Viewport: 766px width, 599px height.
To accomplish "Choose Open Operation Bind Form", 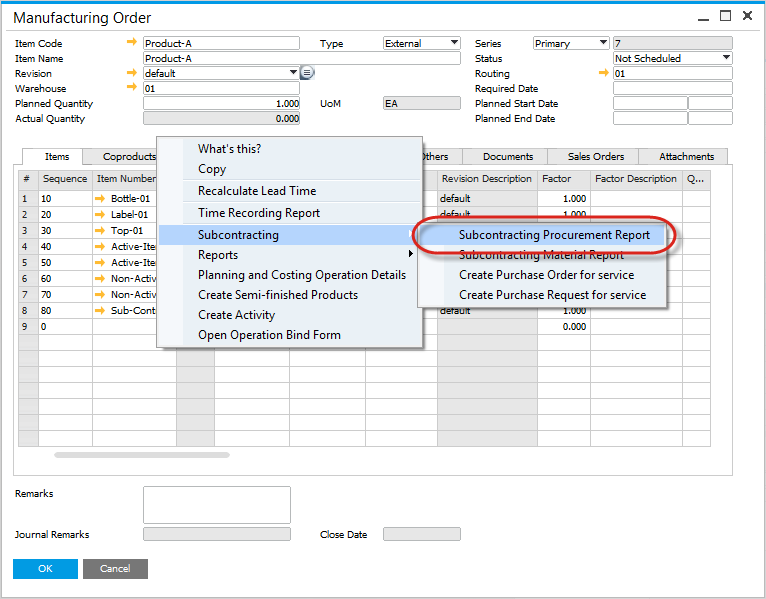I will coord(290,335).
